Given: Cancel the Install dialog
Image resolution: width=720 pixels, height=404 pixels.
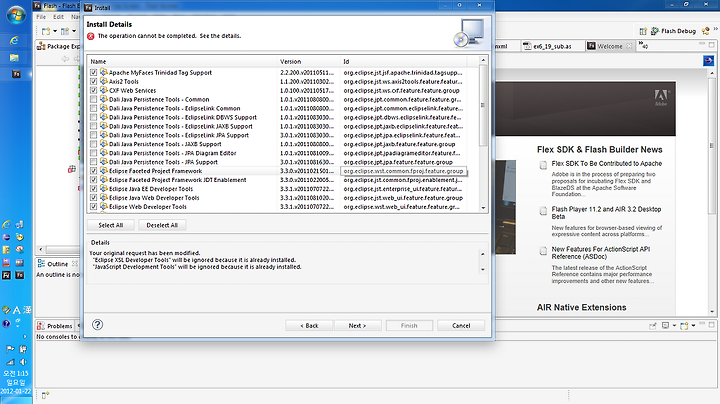Looking at the screenshot, I should (461, 325).
